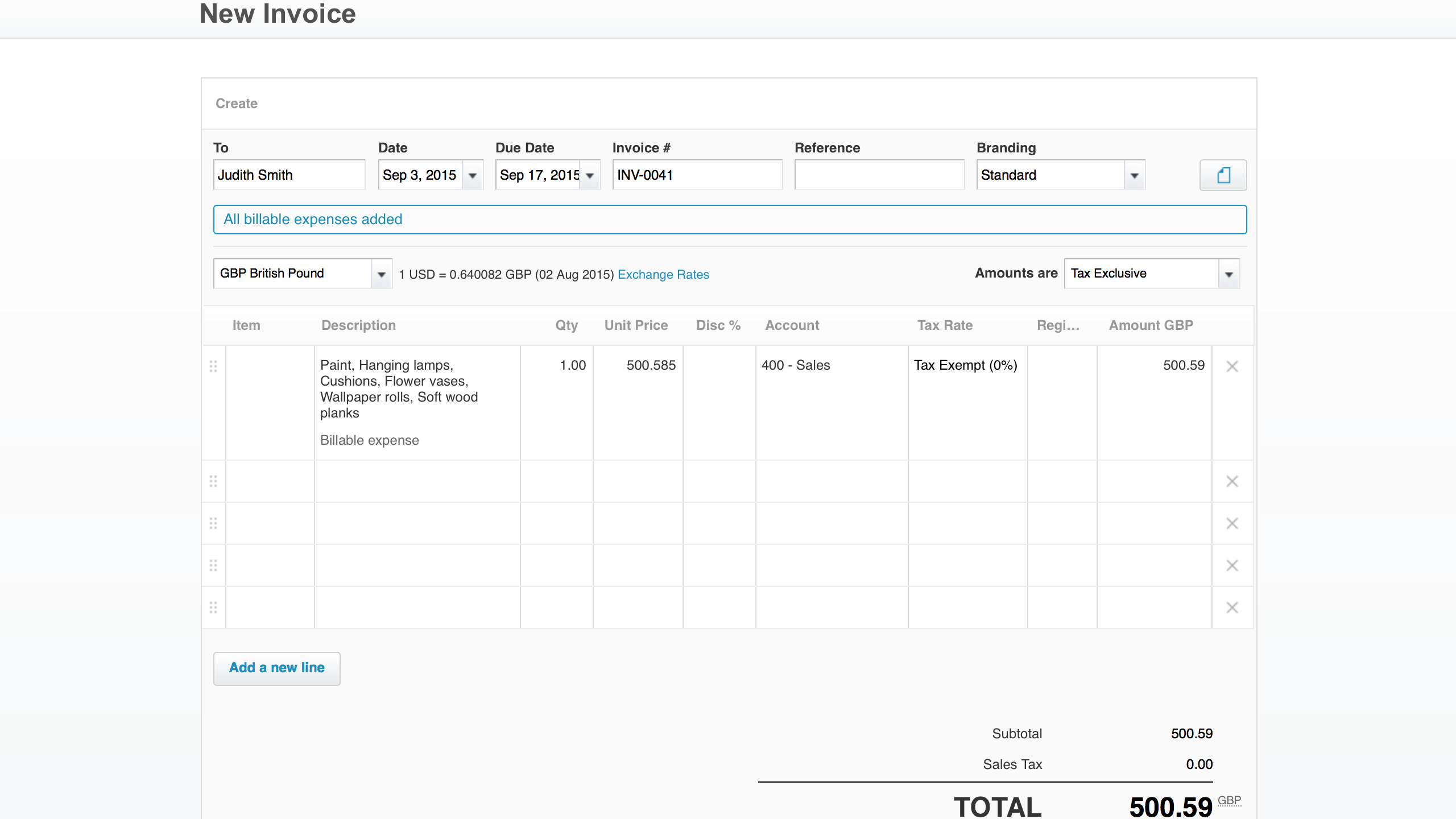Expand the Due Date selector
The image size is (1456, 819).
click(x=592, y=175)
